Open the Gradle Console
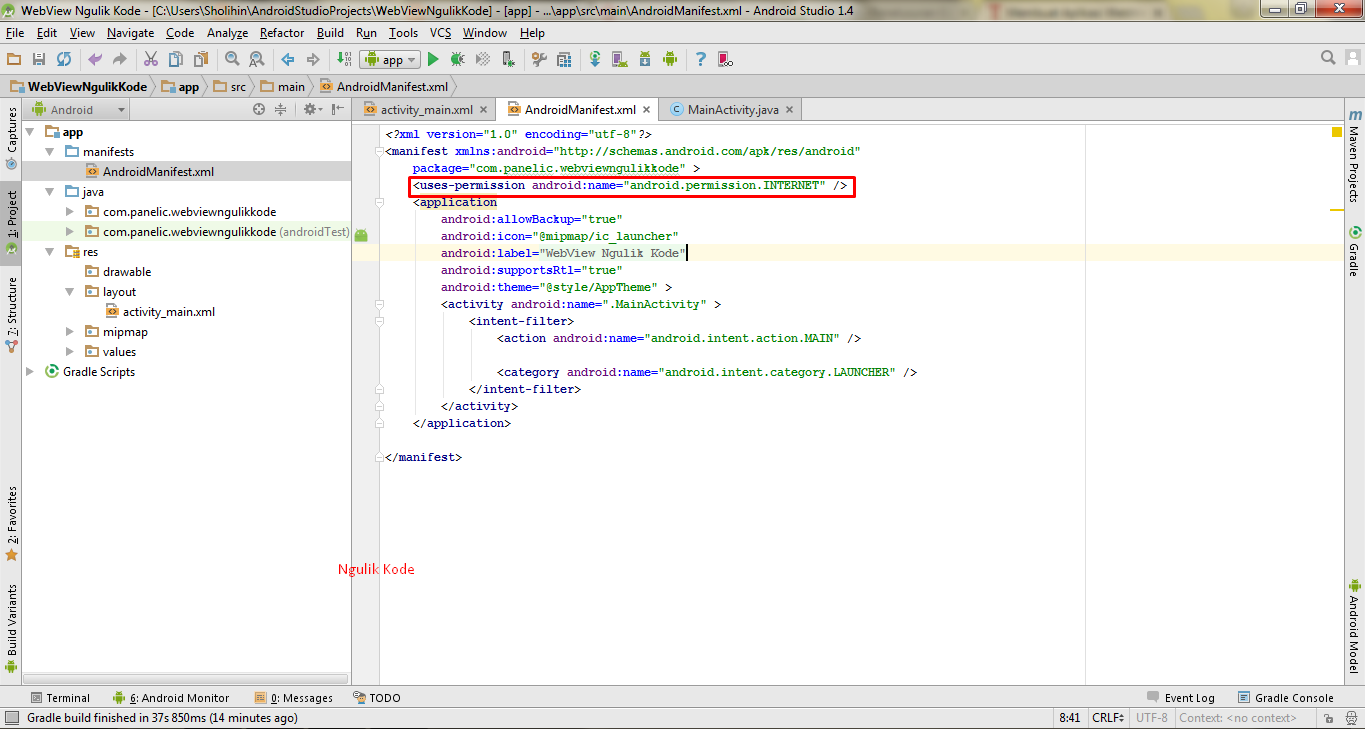The width and height of the screenshot is (1365, 729). [1286, 698]
